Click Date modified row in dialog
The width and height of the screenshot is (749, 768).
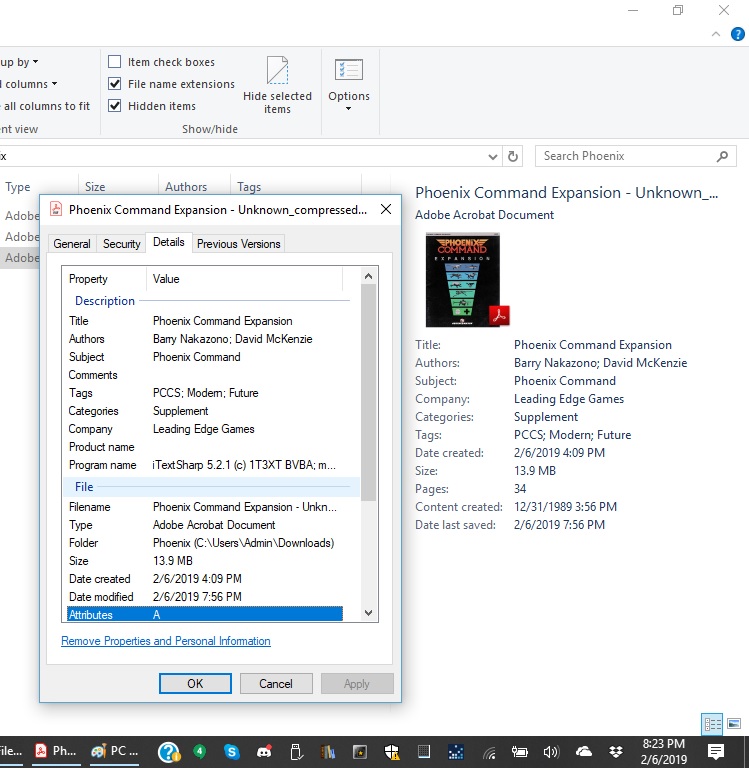click(x=205, y=597)
